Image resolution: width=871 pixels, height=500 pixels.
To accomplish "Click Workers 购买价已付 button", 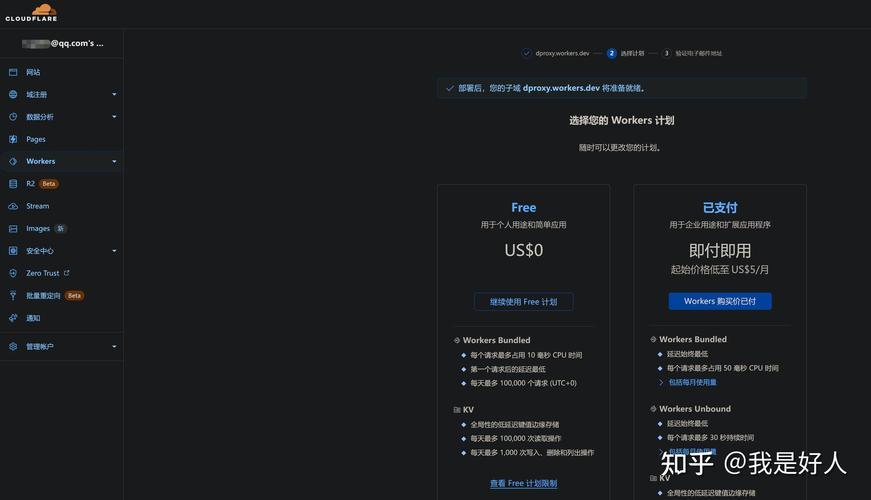I will pos(720,301).
